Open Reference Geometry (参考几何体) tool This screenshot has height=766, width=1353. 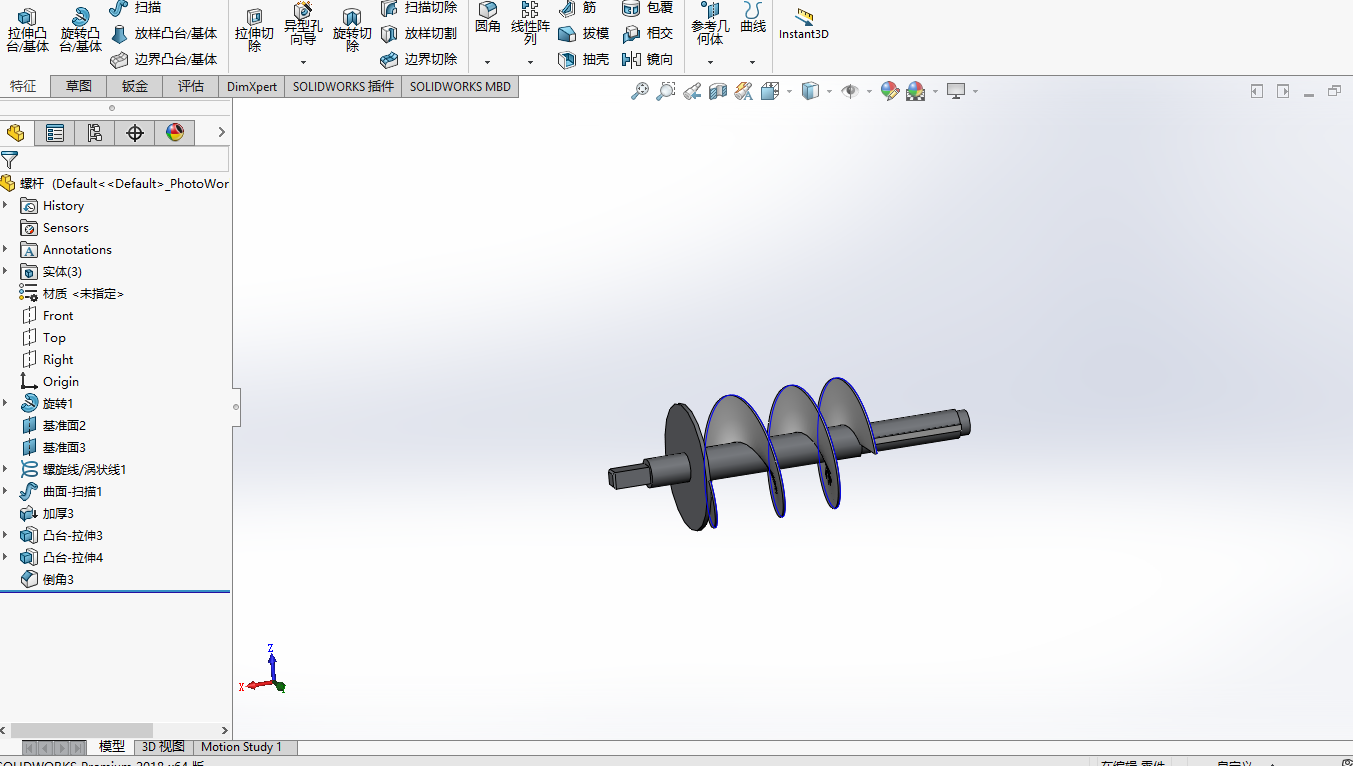tap(710, 25)
